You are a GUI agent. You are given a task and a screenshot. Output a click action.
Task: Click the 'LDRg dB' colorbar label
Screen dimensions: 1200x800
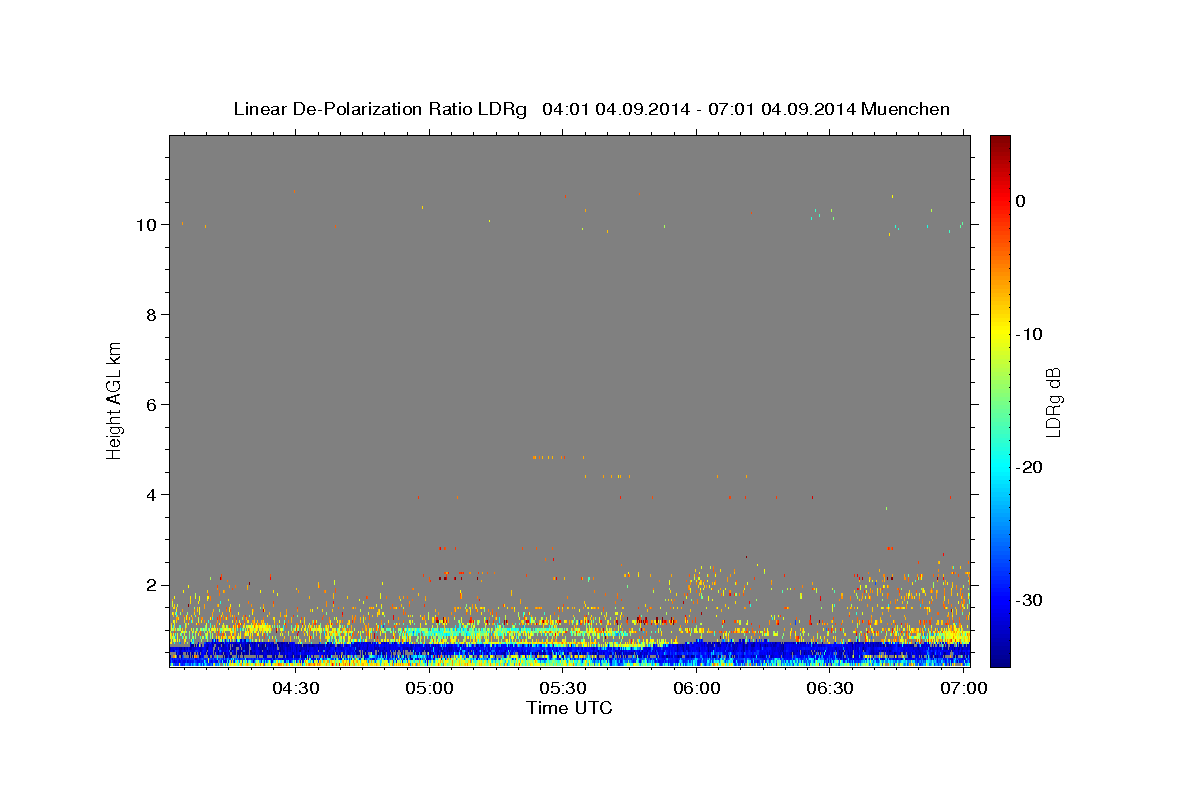click(x=1053, y=402)
